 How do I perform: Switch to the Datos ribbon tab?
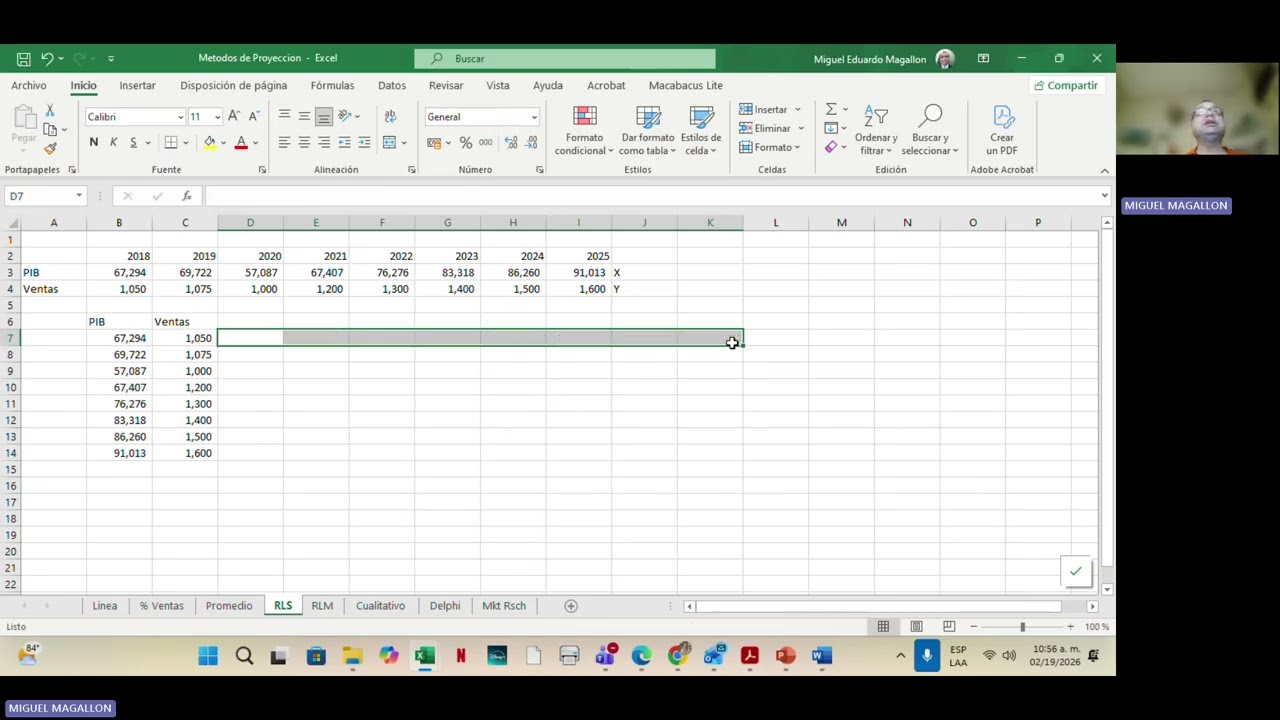tap(392, 85)
